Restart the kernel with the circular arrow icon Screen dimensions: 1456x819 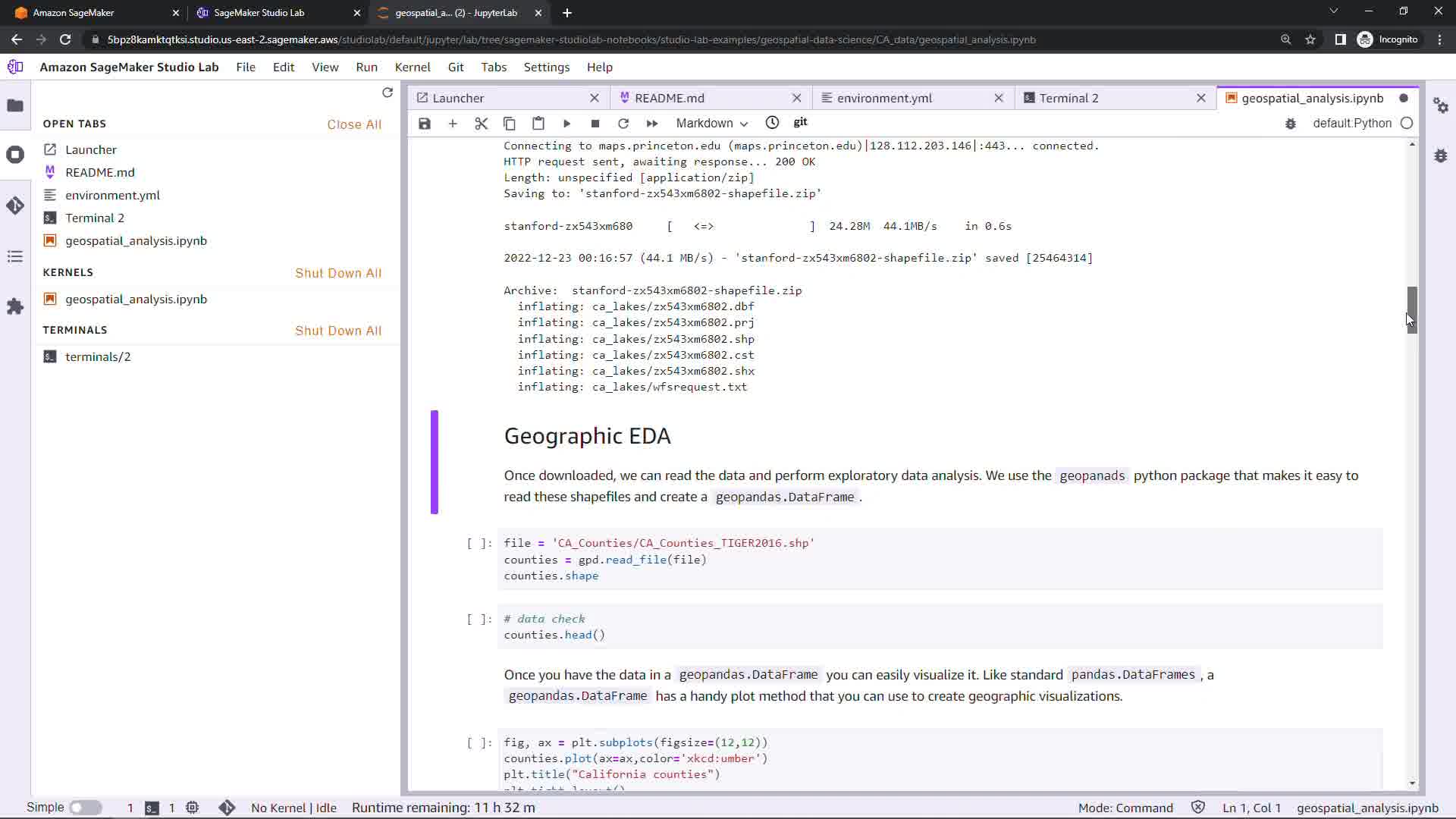623,124
